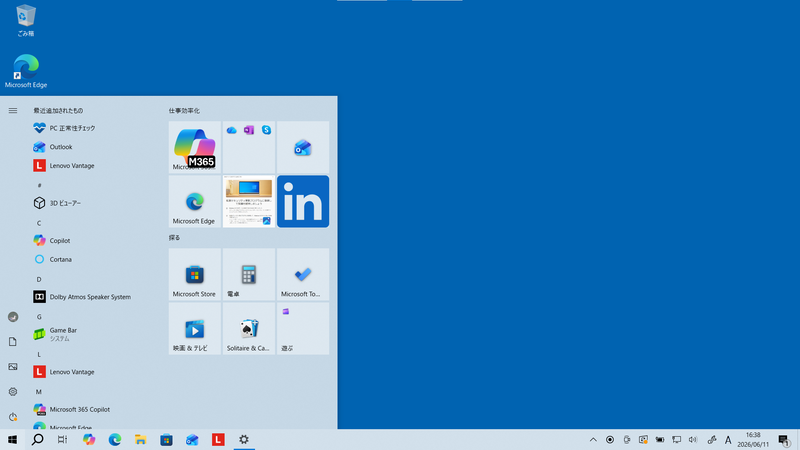Open Dolby Atmos Speaker System
This screenshot has height=450, width=800.
pos(92,297)
